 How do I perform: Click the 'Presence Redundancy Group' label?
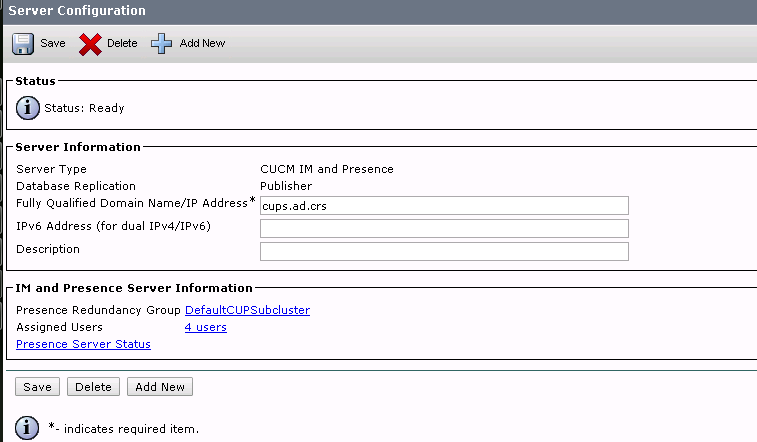point(98,310)
